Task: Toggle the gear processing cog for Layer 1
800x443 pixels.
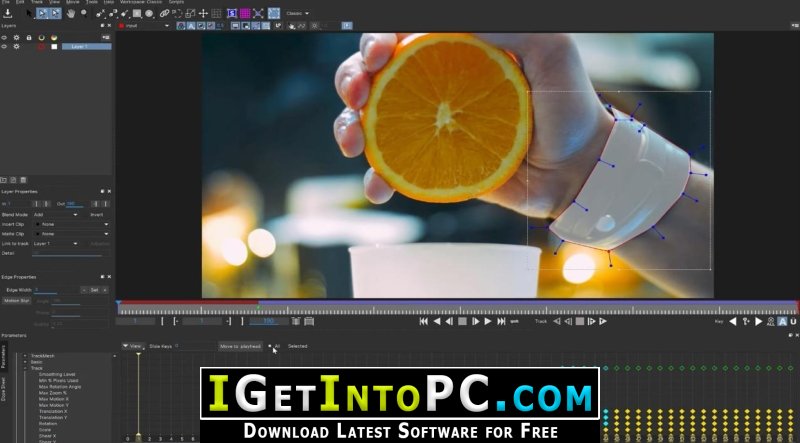Action: (x=18, y=46)
